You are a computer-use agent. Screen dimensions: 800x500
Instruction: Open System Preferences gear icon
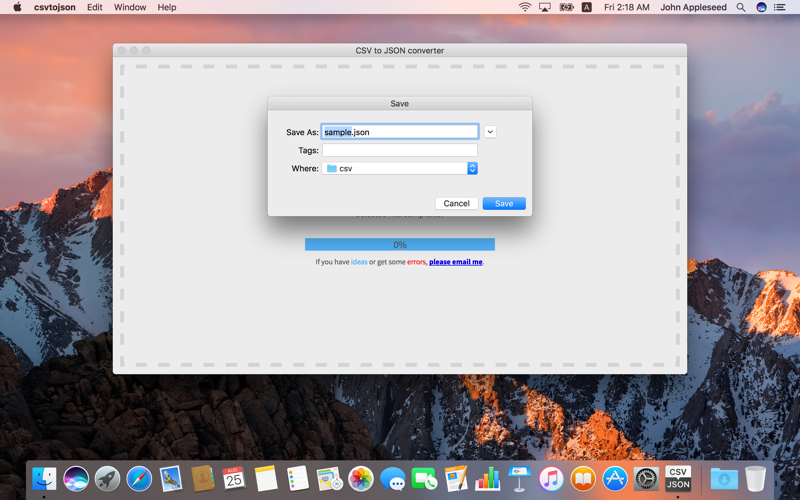point(646,479)
